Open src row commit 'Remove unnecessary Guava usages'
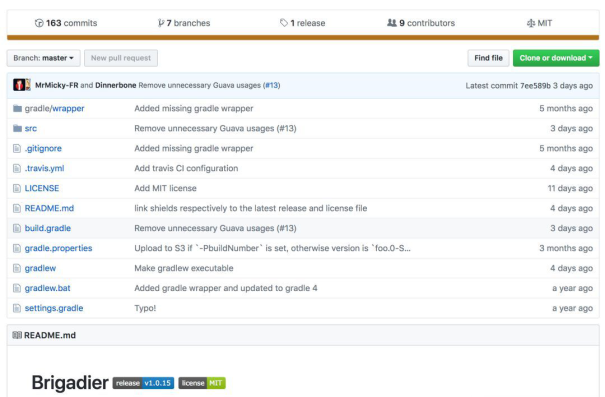The height and width of the screenshot is (397, 605). [x=215, y=128]
